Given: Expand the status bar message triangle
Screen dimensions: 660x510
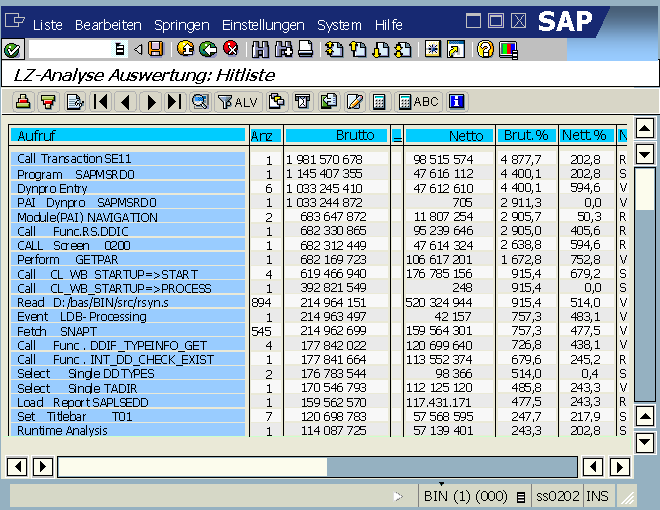Looking at the screenshot, I should point(398,497).
